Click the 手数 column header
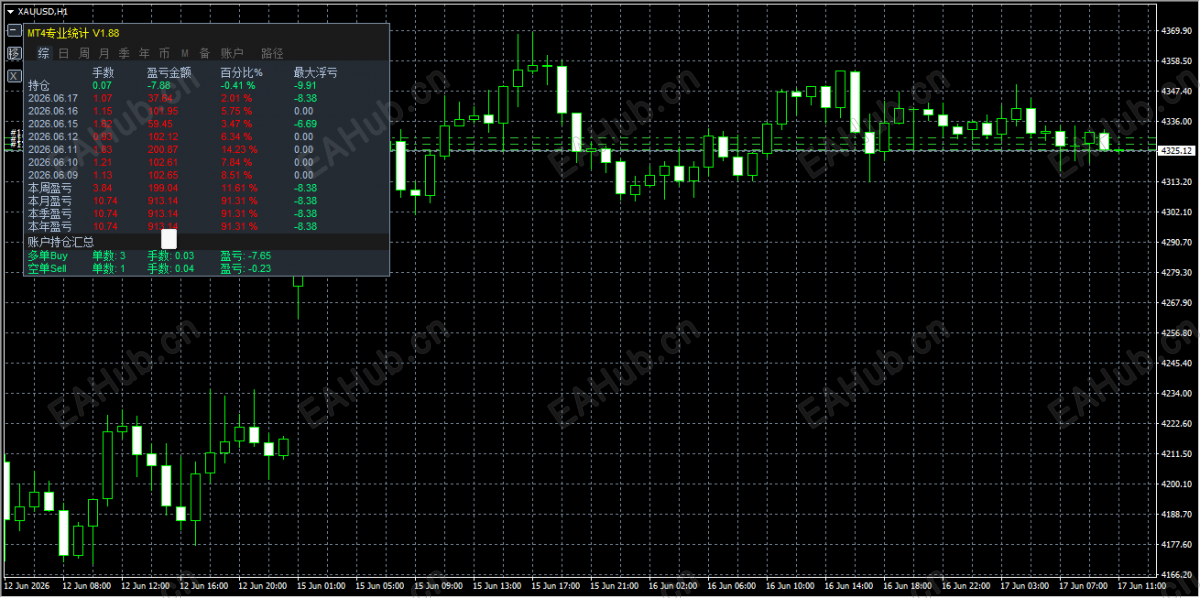The width and height of the screenshot is (1200, 598). pos(104,72)
